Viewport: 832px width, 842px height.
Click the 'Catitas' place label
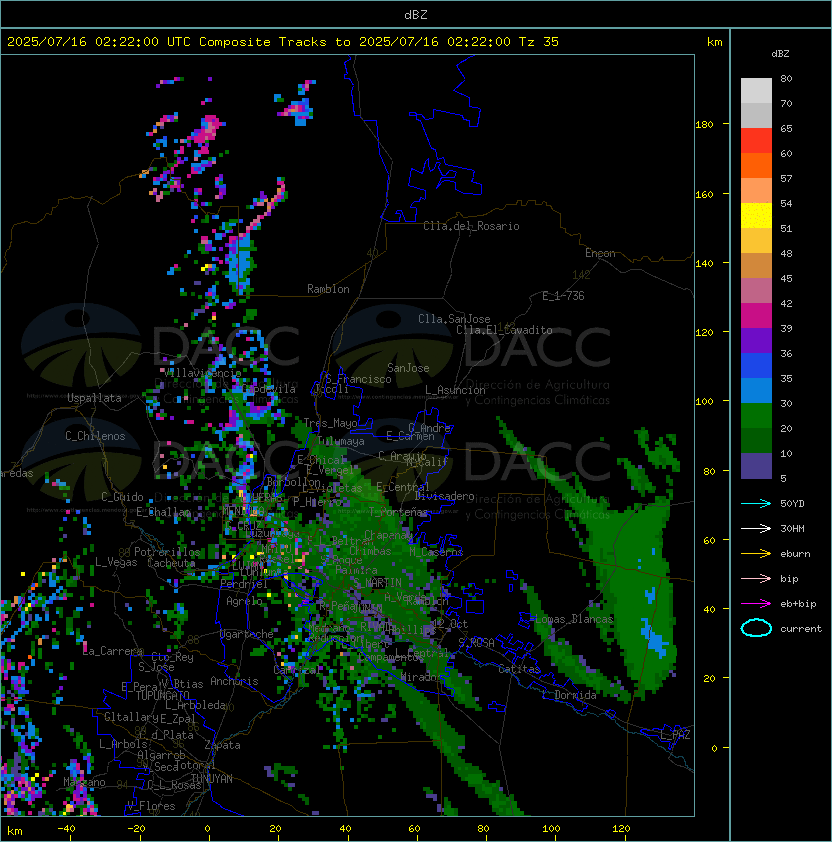[x=519, y=669]
